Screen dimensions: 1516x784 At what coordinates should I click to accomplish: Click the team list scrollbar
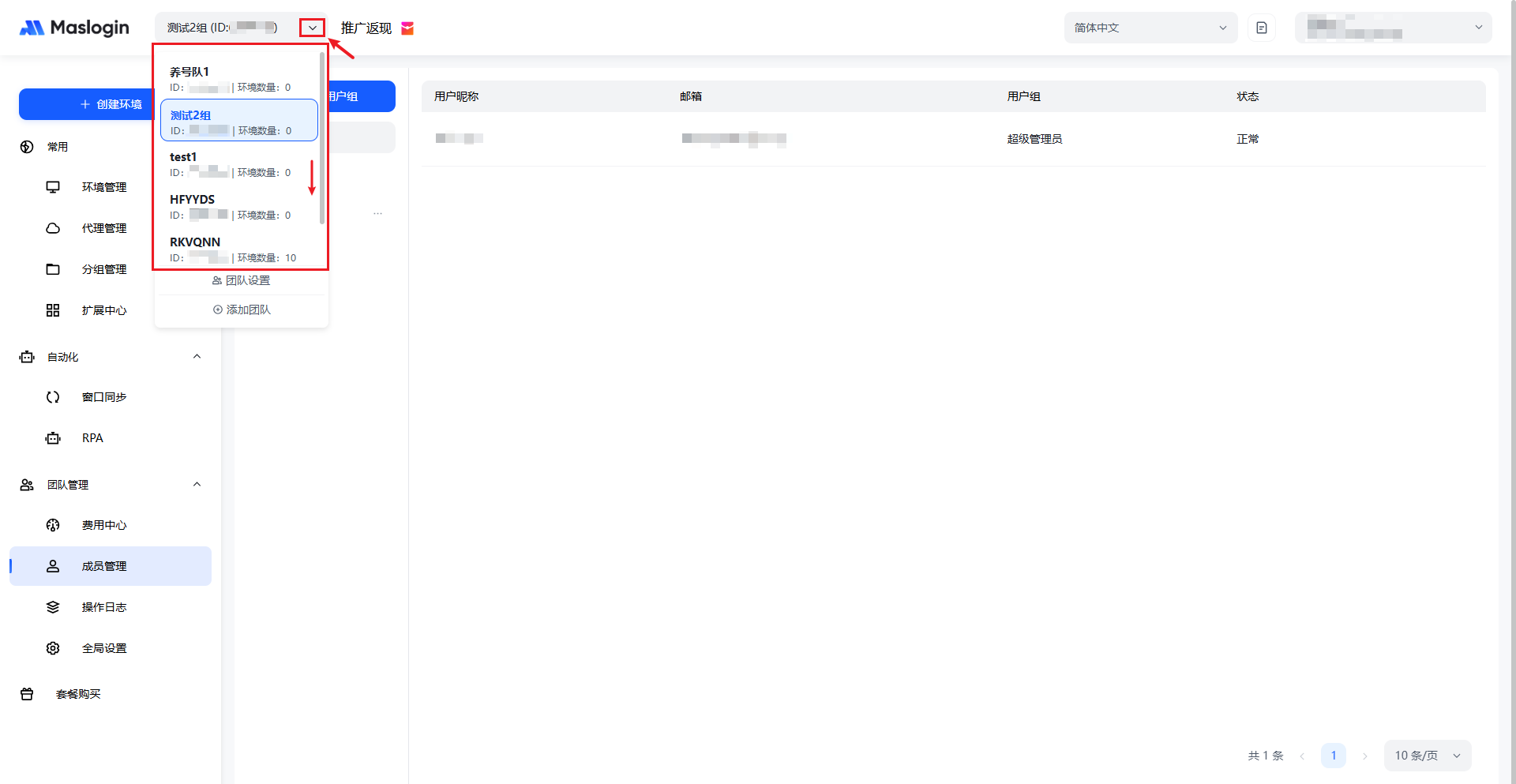322,138
